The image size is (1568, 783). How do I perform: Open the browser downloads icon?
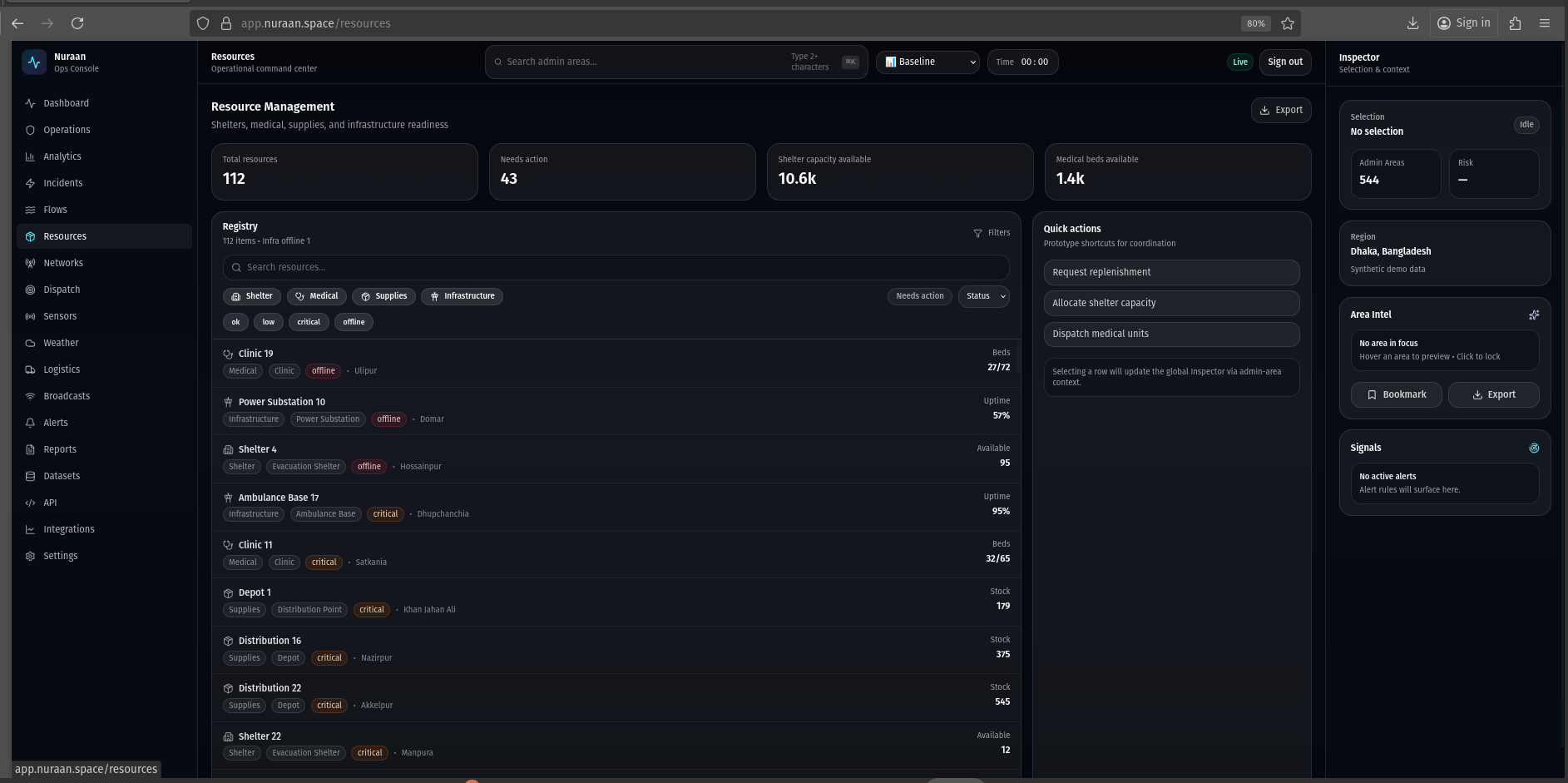point(1412,23)
